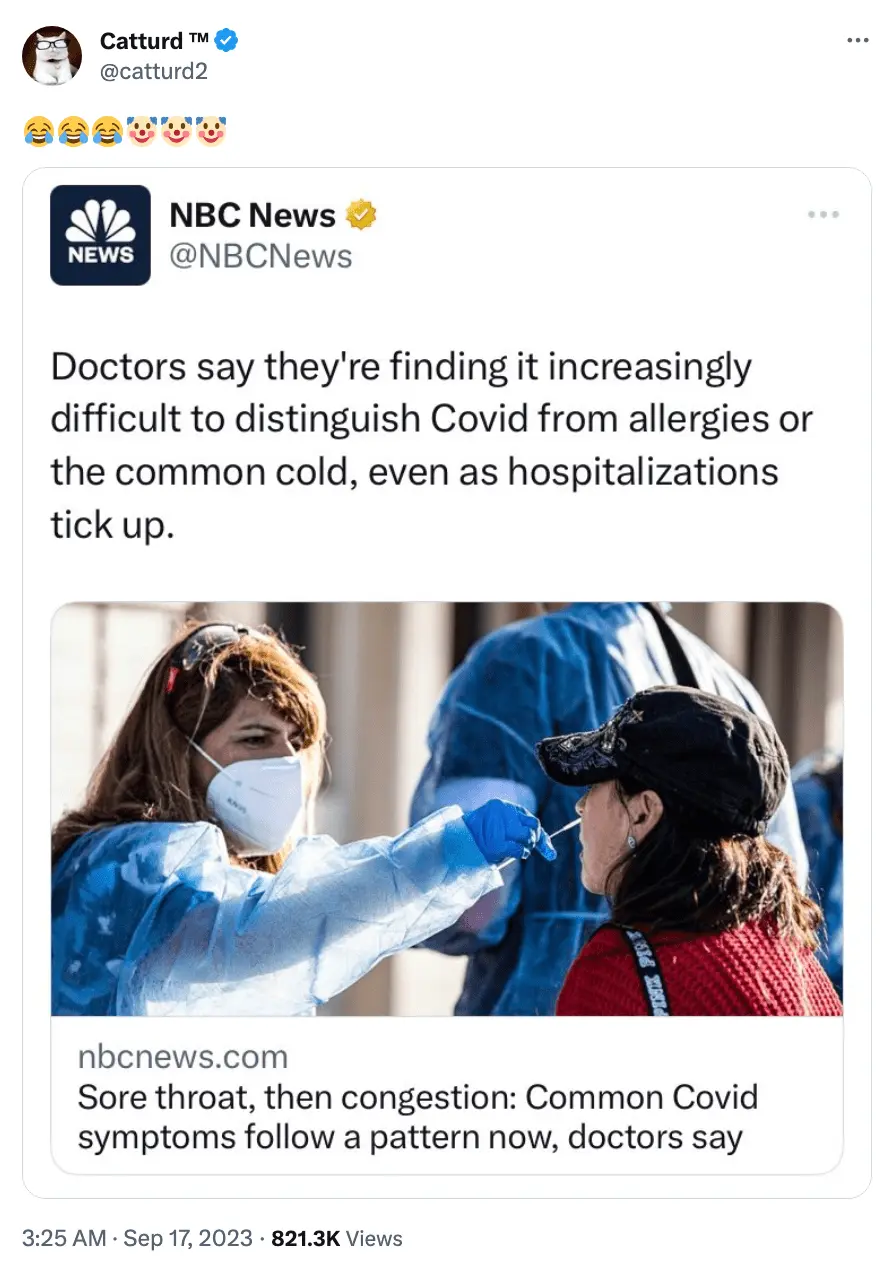
Task: Open Catturd's profile avatar
Action: (51, 56)
